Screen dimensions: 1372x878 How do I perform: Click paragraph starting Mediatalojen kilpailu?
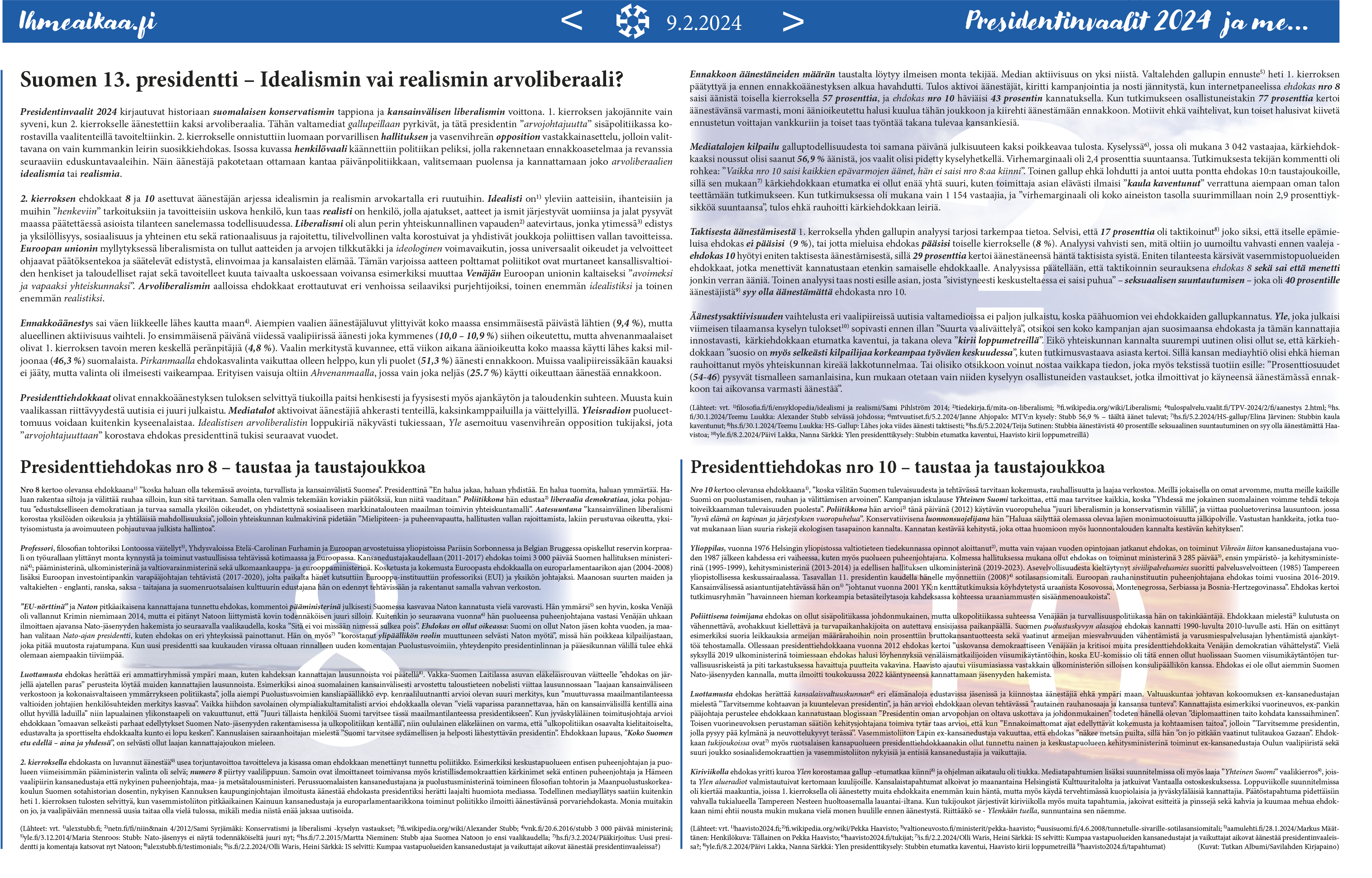click(x=1014, y=177)
